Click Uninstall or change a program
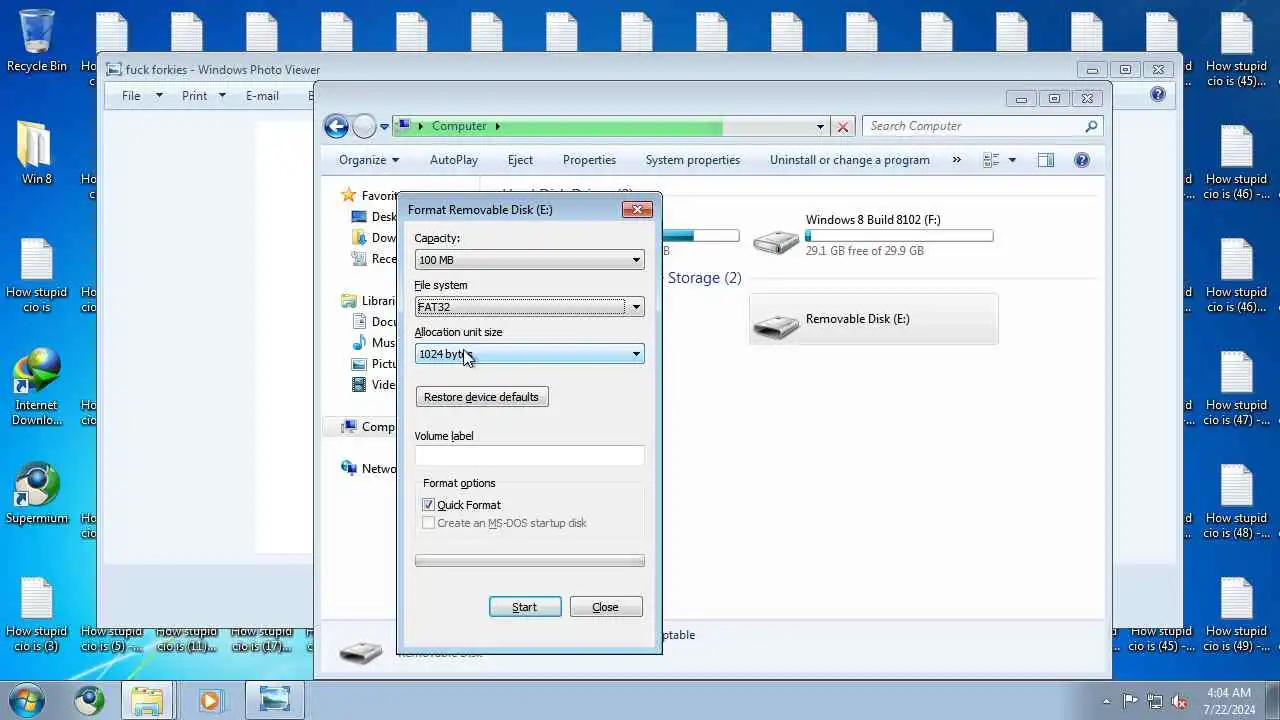 pos(850,160)
